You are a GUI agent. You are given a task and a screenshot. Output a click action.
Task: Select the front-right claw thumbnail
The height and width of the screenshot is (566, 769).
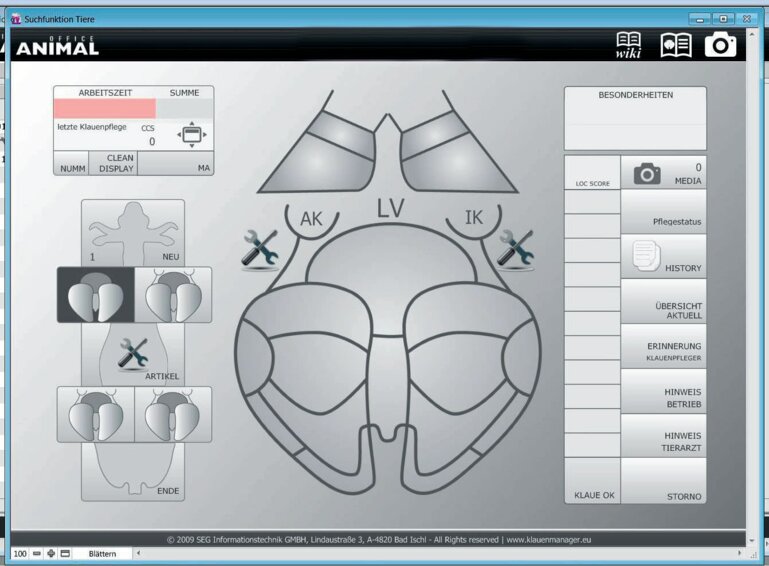click(173, 296)
